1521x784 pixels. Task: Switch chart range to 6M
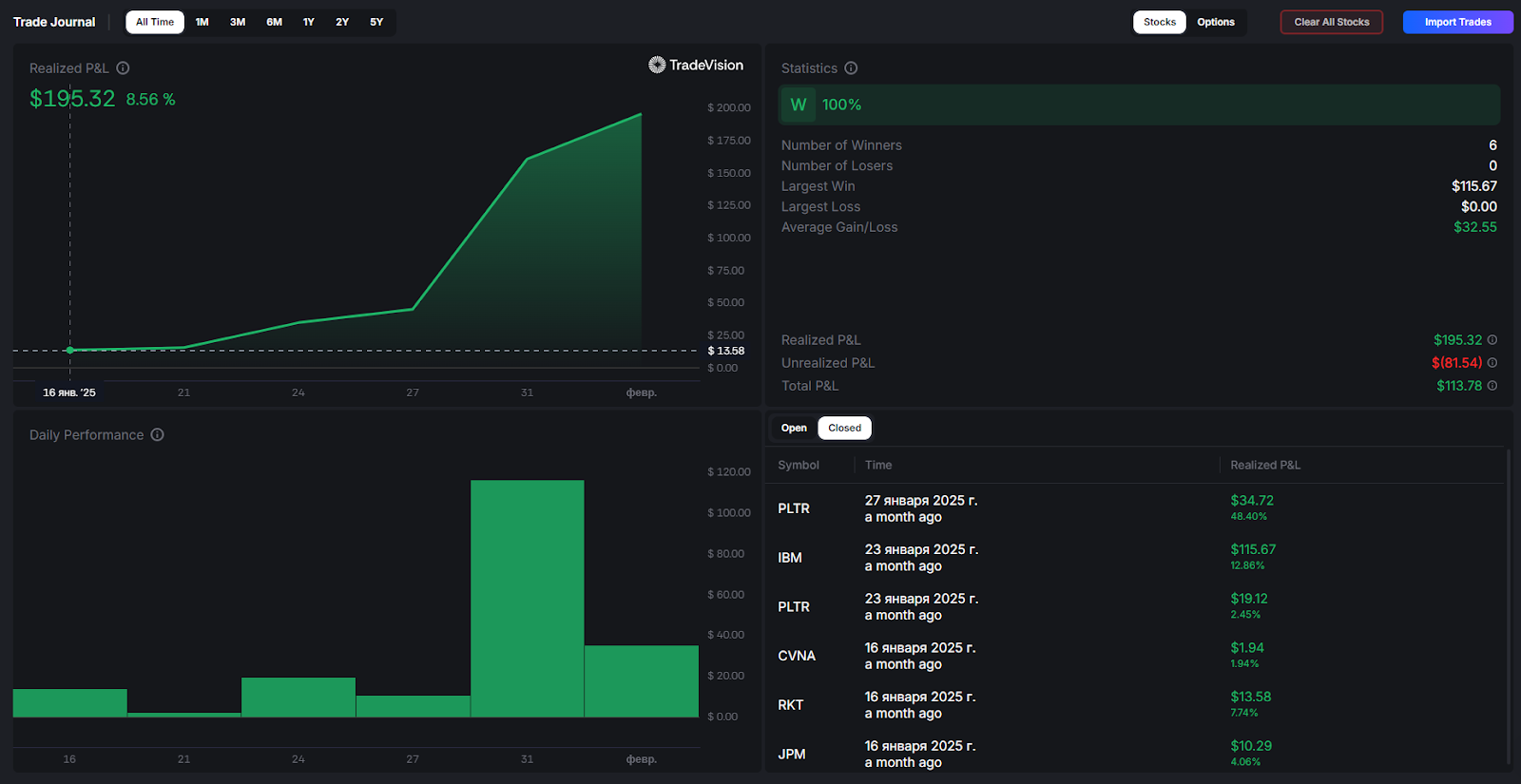pos(275,22)
